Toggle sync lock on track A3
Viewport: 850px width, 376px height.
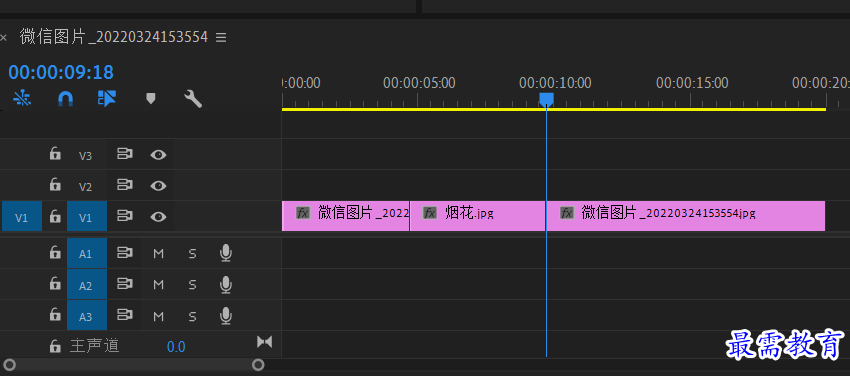pos(125,314)
